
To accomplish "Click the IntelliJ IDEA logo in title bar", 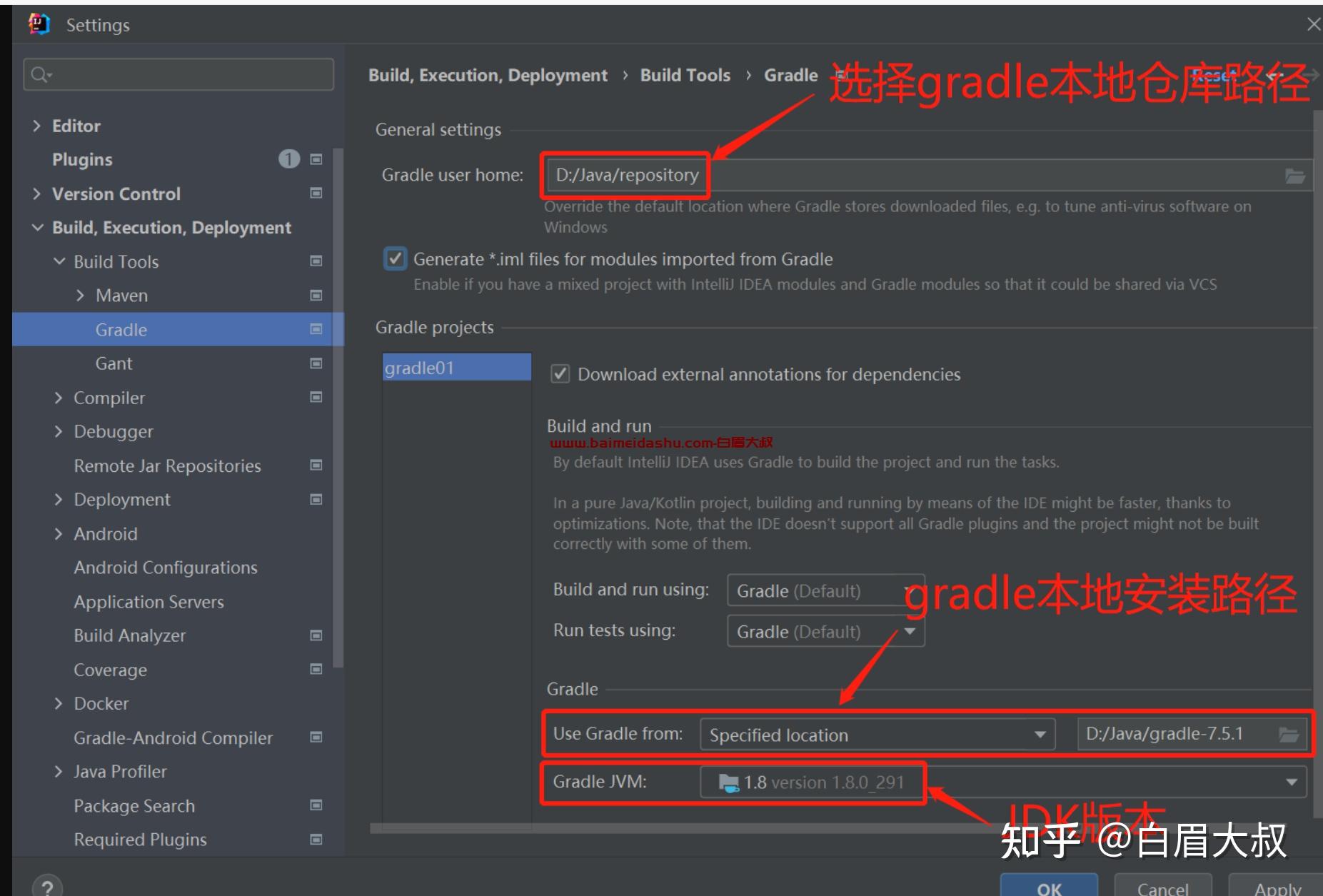I will [39, 24].
